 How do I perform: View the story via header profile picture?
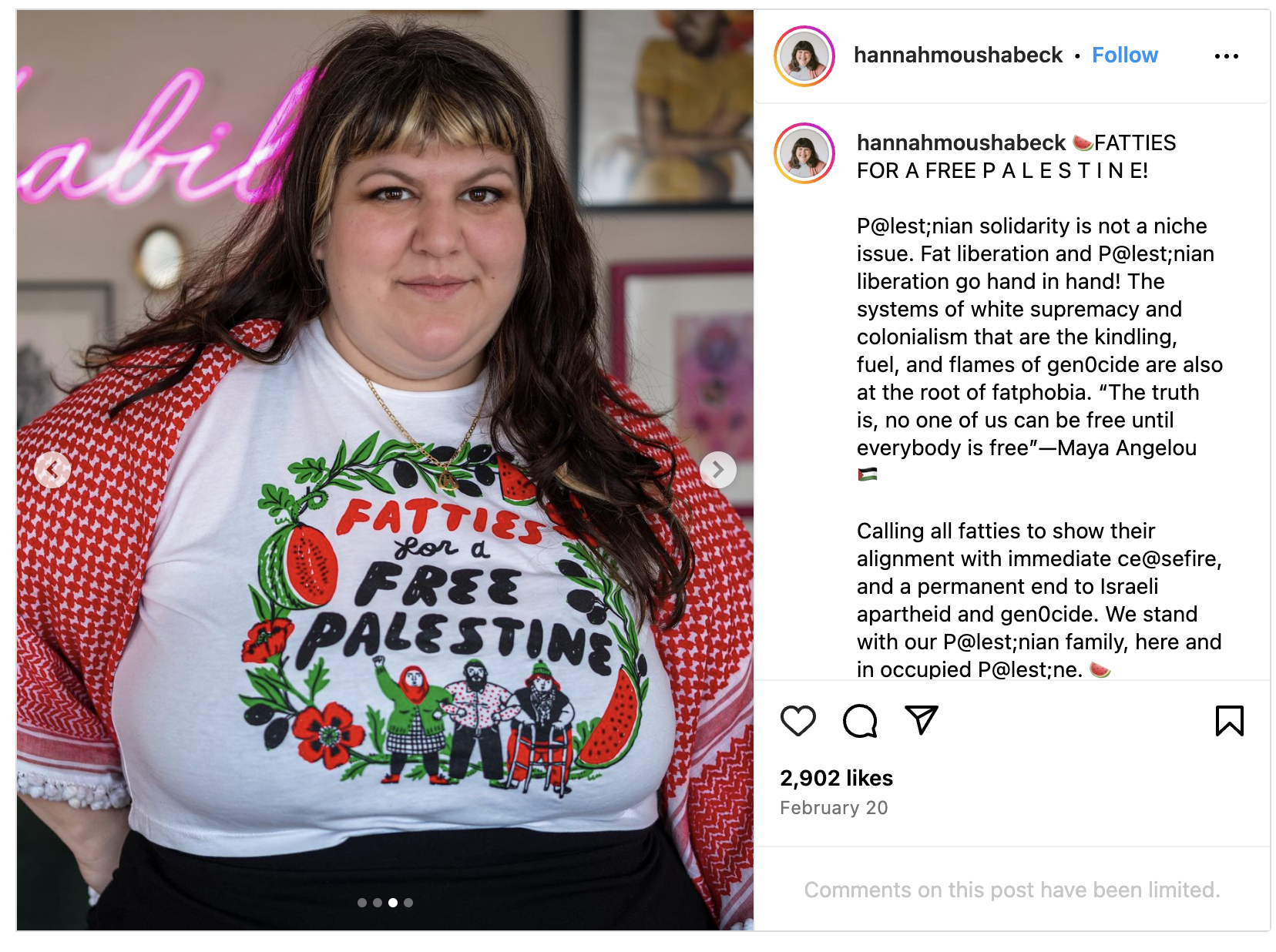[x=804, y=56]
